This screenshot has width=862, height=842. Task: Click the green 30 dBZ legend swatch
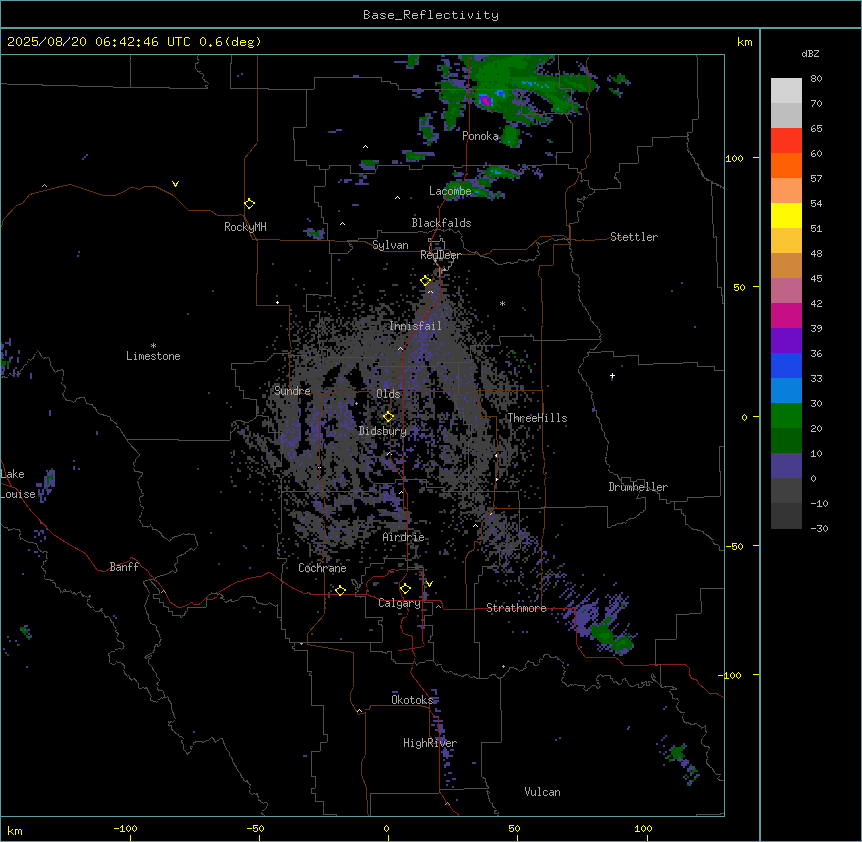pyautogui.click(x=786, y=416)
